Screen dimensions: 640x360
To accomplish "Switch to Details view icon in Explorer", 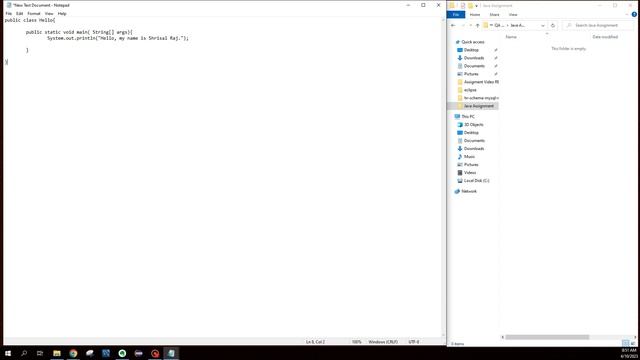I will (626, 344).
